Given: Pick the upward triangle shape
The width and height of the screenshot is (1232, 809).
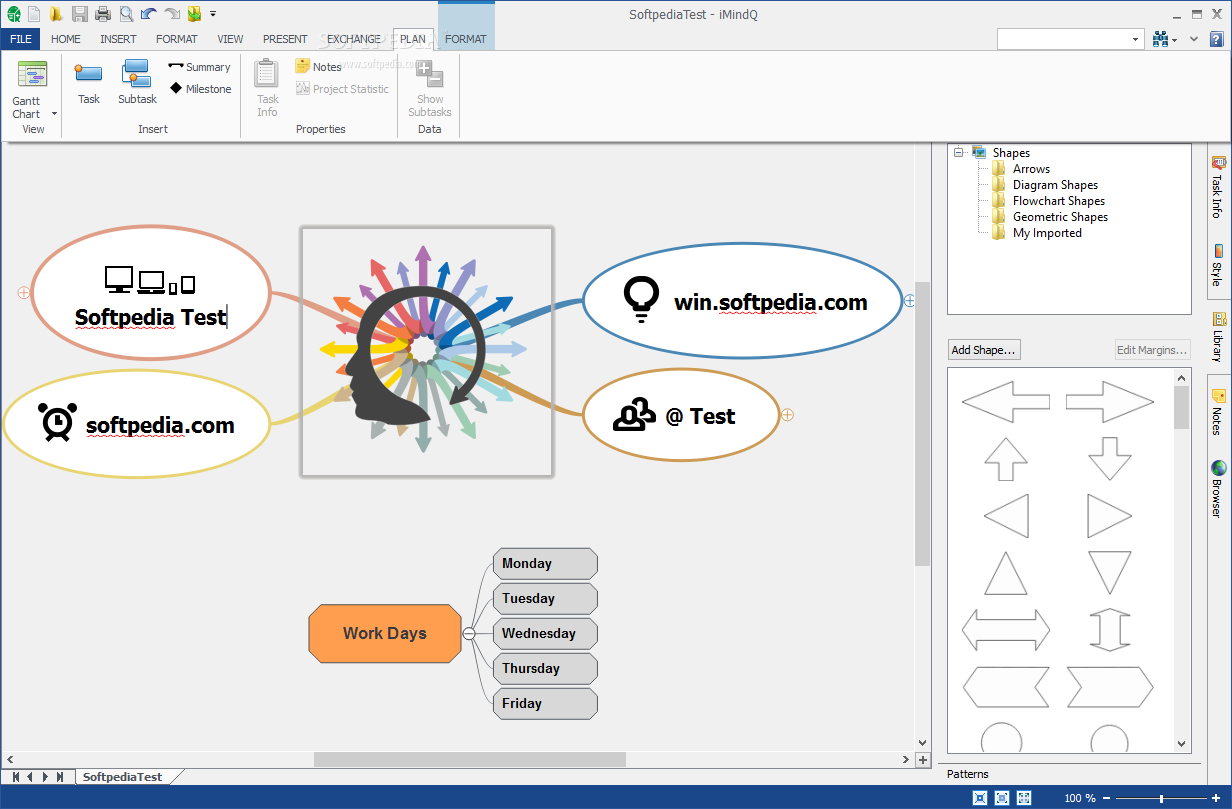Looking at the screenshot, I should click(x=1005, y=574).
